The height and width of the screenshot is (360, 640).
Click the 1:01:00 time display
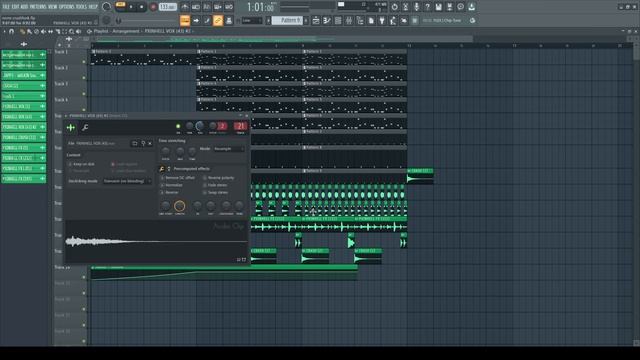click(260, 7)
